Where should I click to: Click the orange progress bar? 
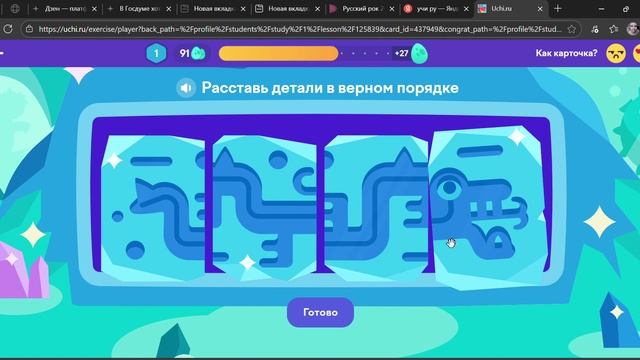(x=278, y=53)
